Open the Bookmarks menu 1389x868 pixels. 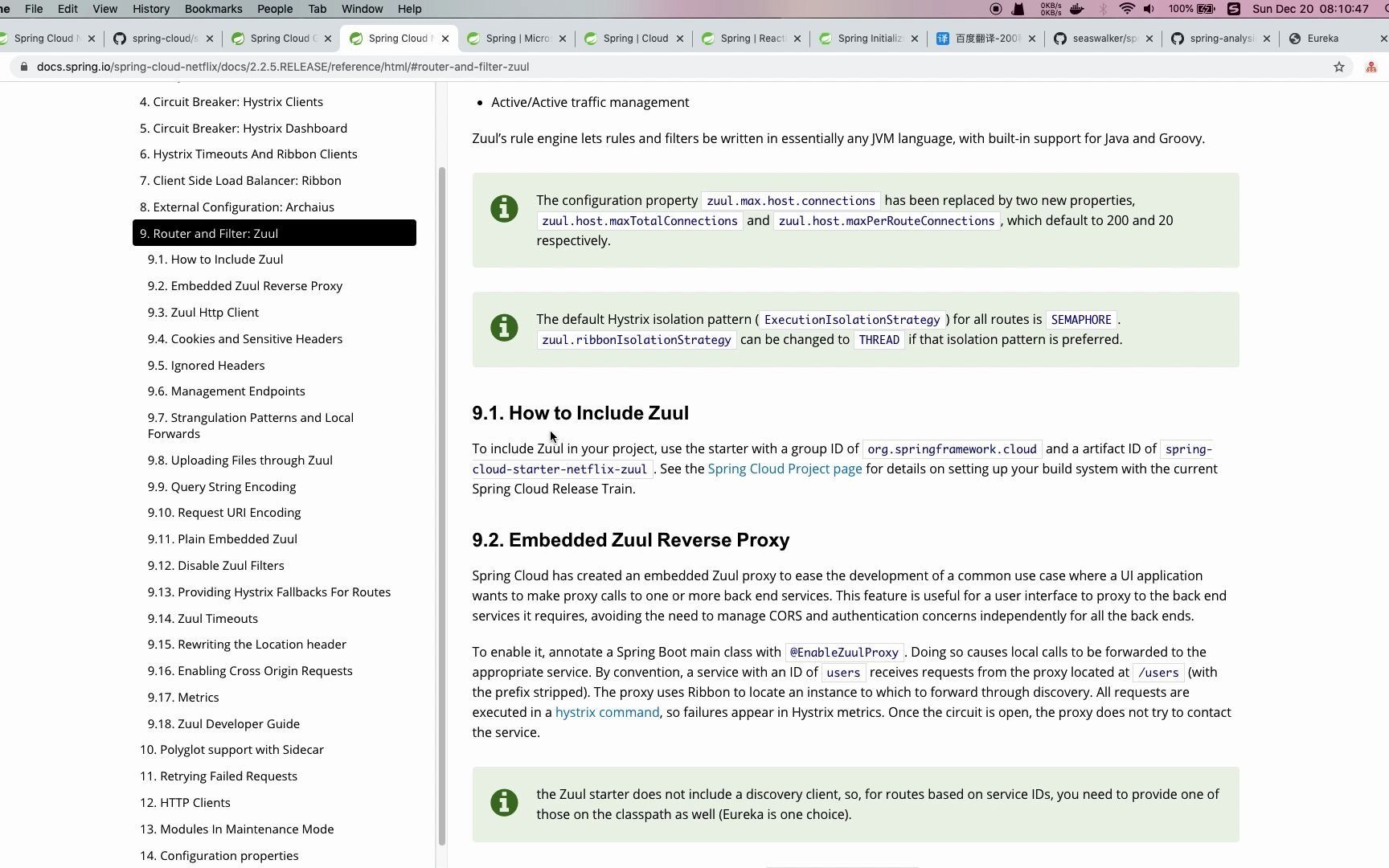click(x=213, y=9)
